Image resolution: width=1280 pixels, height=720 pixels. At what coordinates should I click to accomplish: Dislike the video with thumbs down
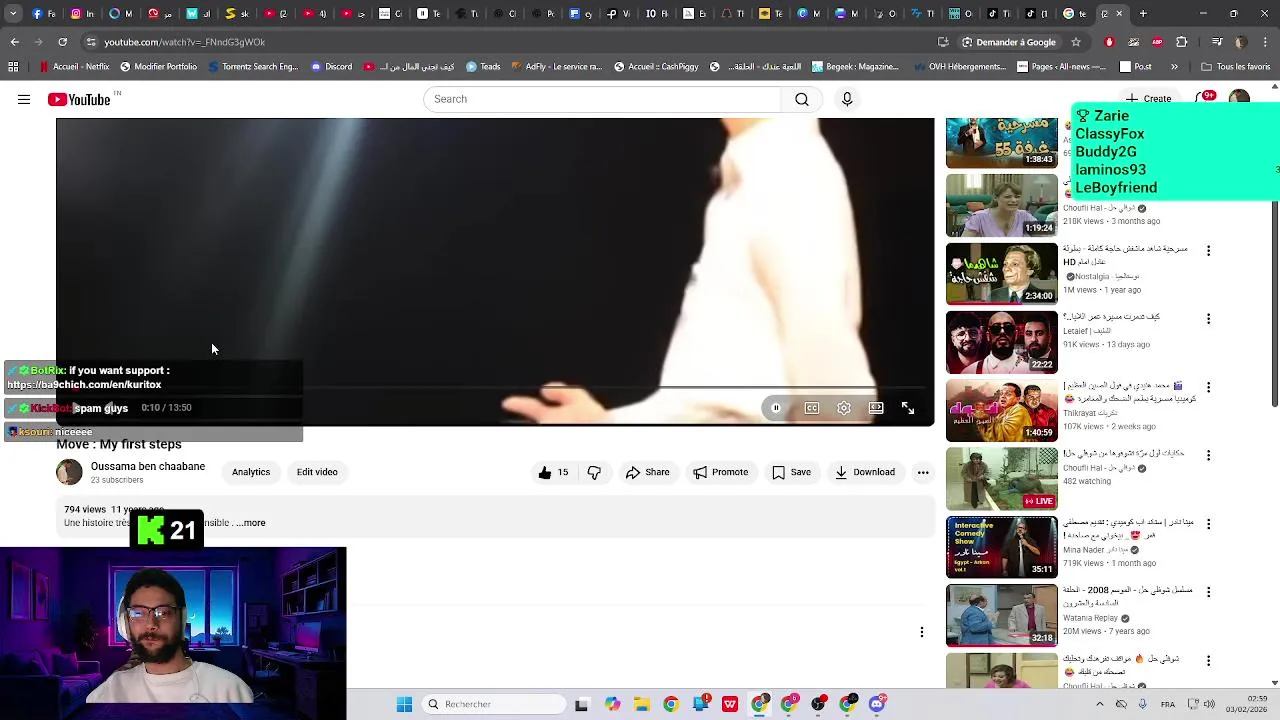click(x=594, y=472)
